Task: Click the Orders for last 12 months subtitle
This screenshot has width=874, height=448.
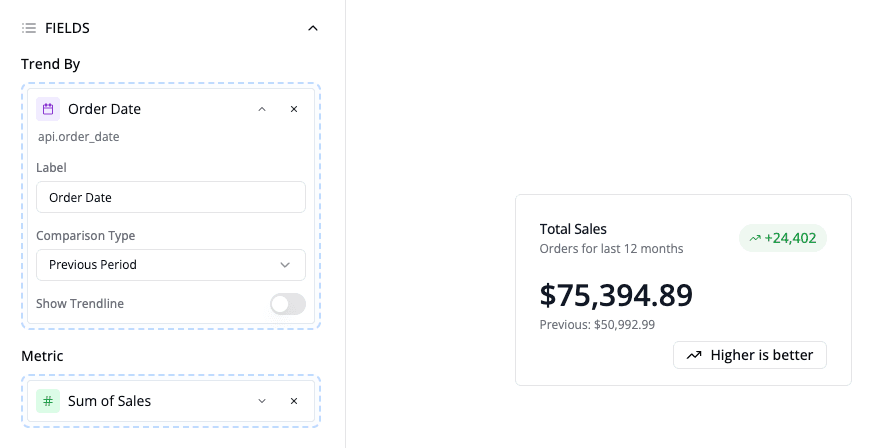Action: coord(611,248)
